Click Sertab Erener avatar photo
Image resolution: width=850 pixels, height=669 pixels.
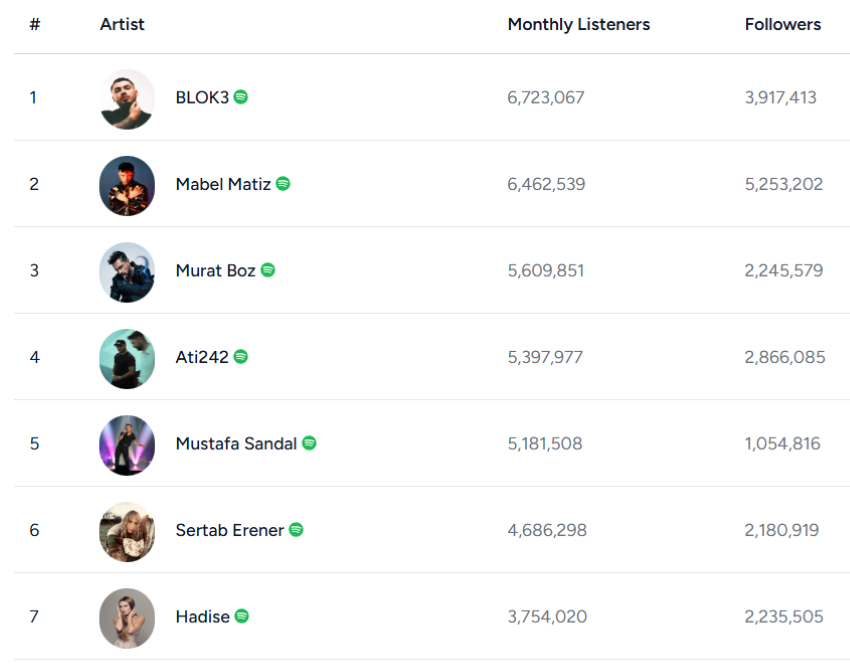point(127,532)
